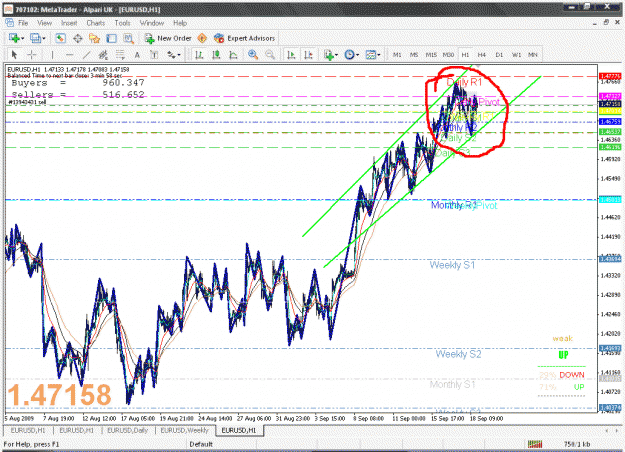Select the Text Label tool

click(154, 55)
